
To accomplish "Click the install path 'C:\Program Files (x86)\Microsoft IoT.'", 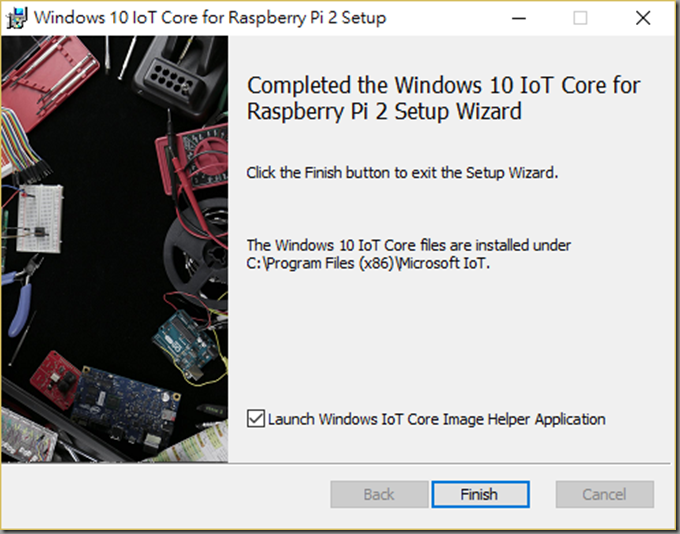I will point(368,263).
